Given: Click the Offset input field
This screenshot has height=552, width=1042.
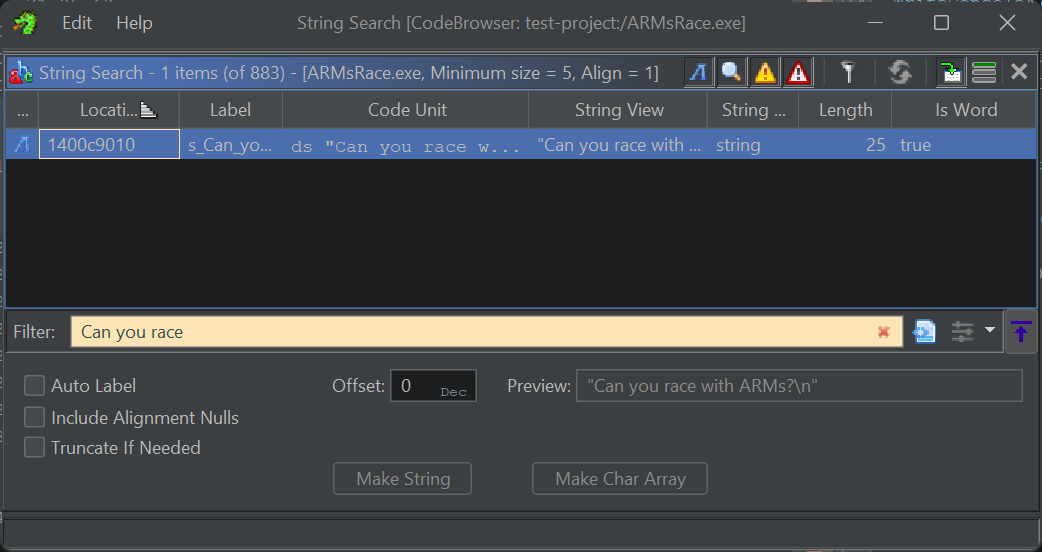Looking at the screenshot, I should pyautogui.click(x=432, y=386).
